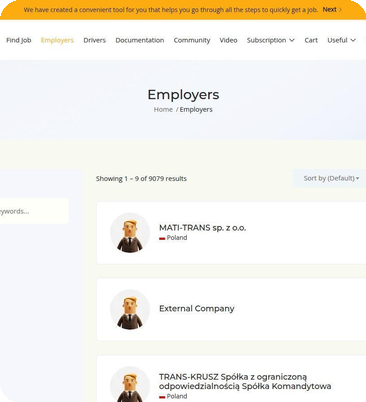Open MATI-TRANS sp. z o.o. employer
The height and width of the screenshot is (402, 366).
tap(202, 228)
